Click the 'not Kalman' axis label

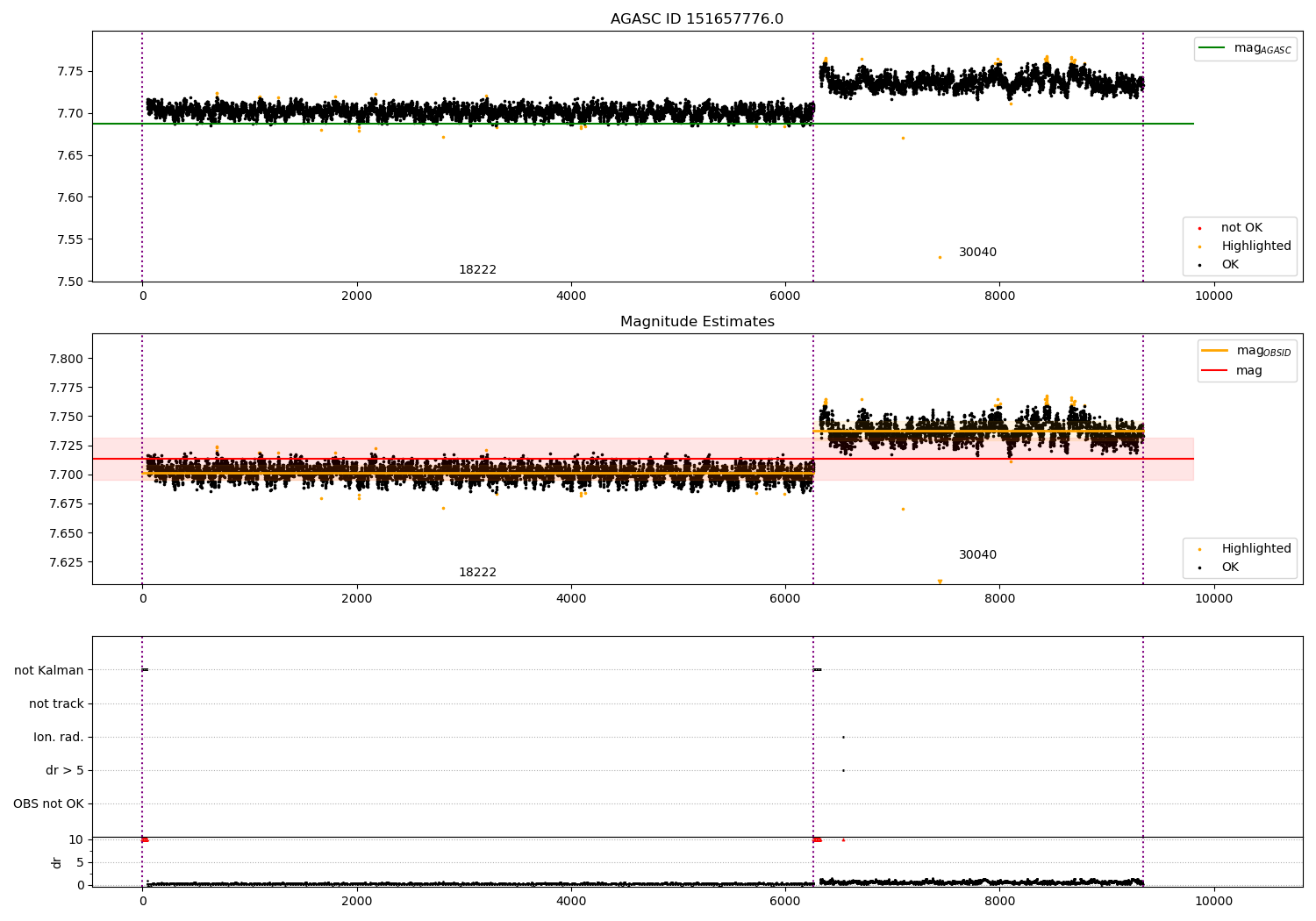pos(49,671)
